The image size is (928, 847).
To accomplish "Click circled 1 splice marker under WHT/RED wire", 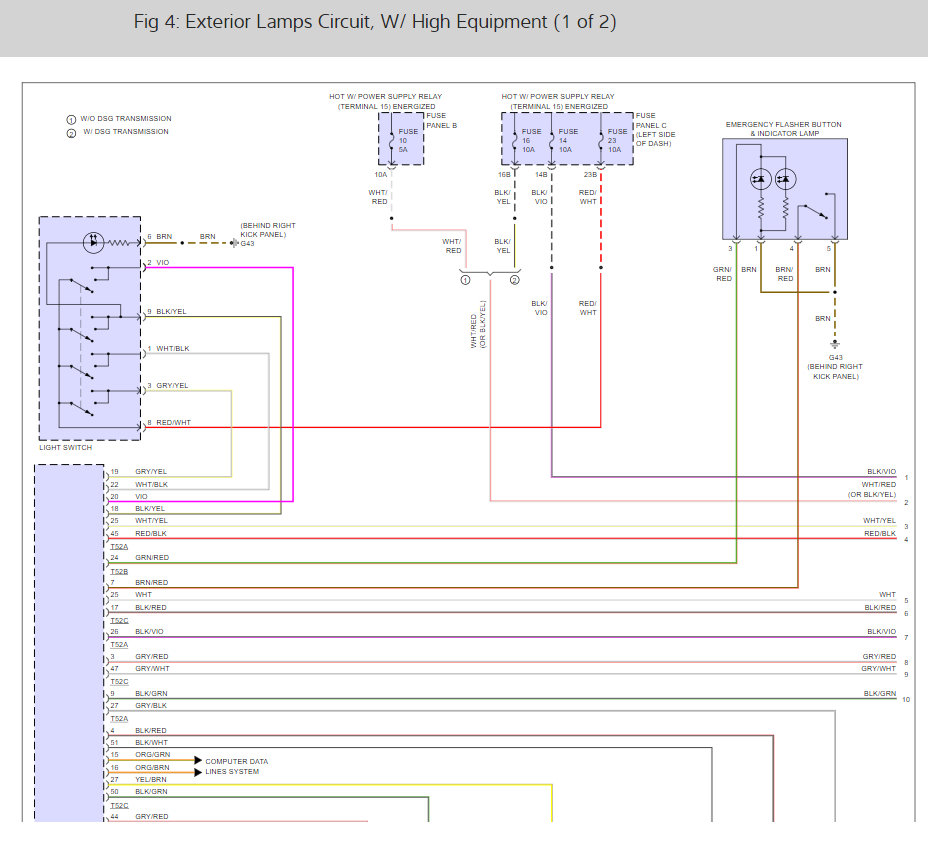I will tap(465, 281).
